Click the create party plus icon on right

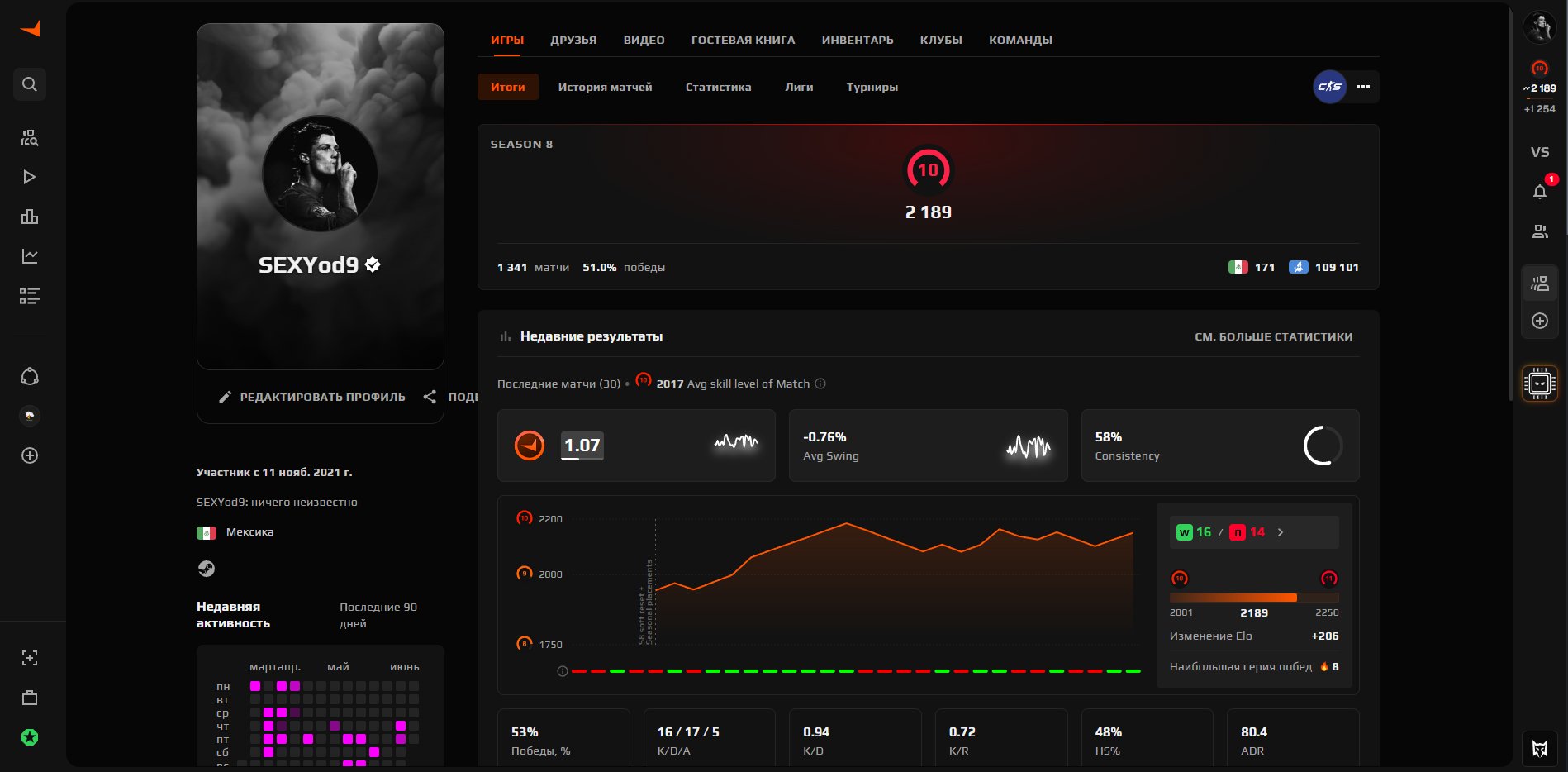click(1540, 321)
